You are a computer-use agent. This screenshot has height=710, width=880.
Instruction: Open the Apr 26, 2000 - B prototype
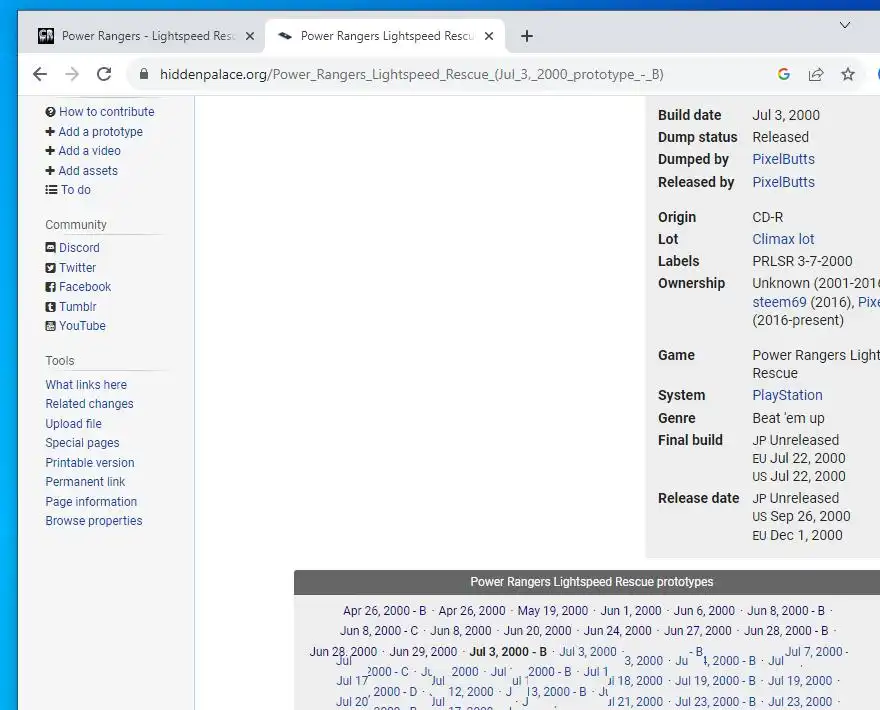[x=384, y=611]
